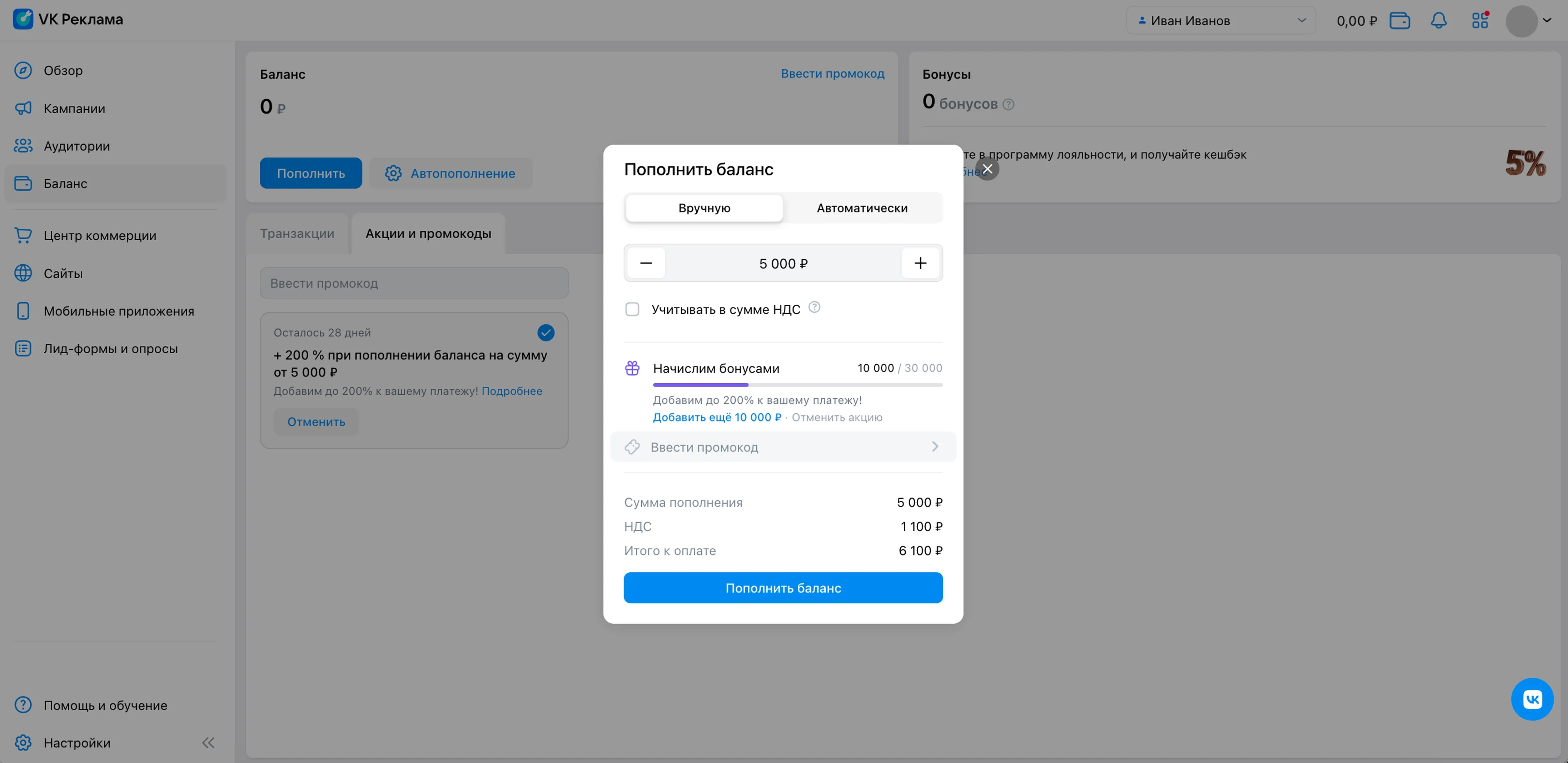Open the Мобильные приложения phone icon
1568x763 pixels.
(23, 311)
